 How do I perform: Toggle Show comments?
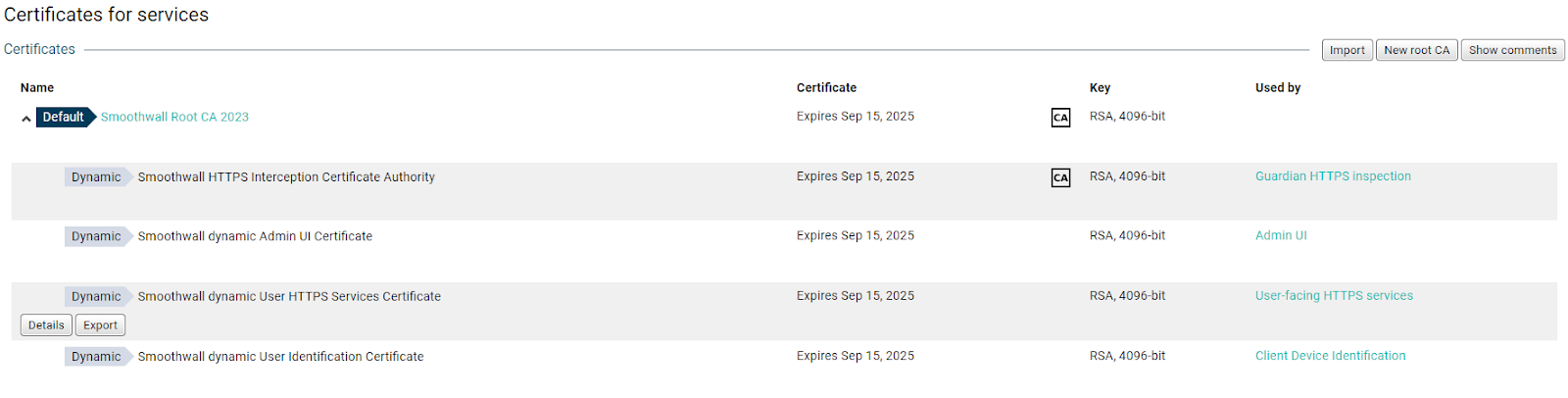tap(1512, 50)
